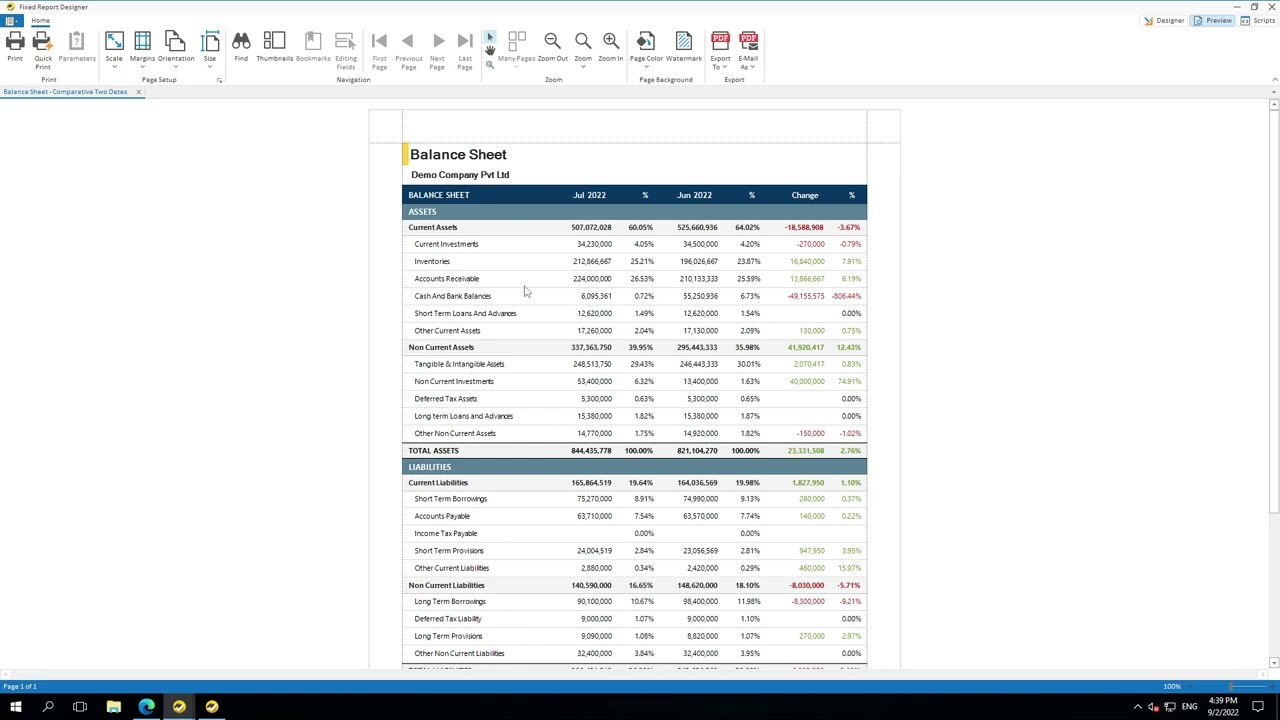Select the Home ribbon tab
The image size is (1280, 720).
[x=40, y=20]
